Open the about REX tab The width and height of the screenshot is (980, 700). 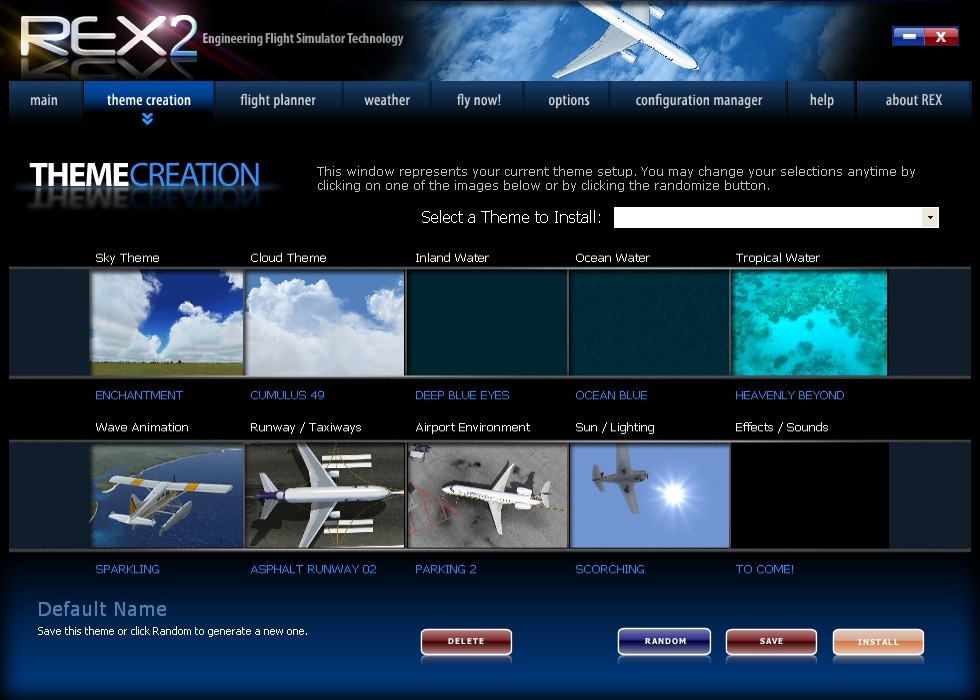click(913, 100)
